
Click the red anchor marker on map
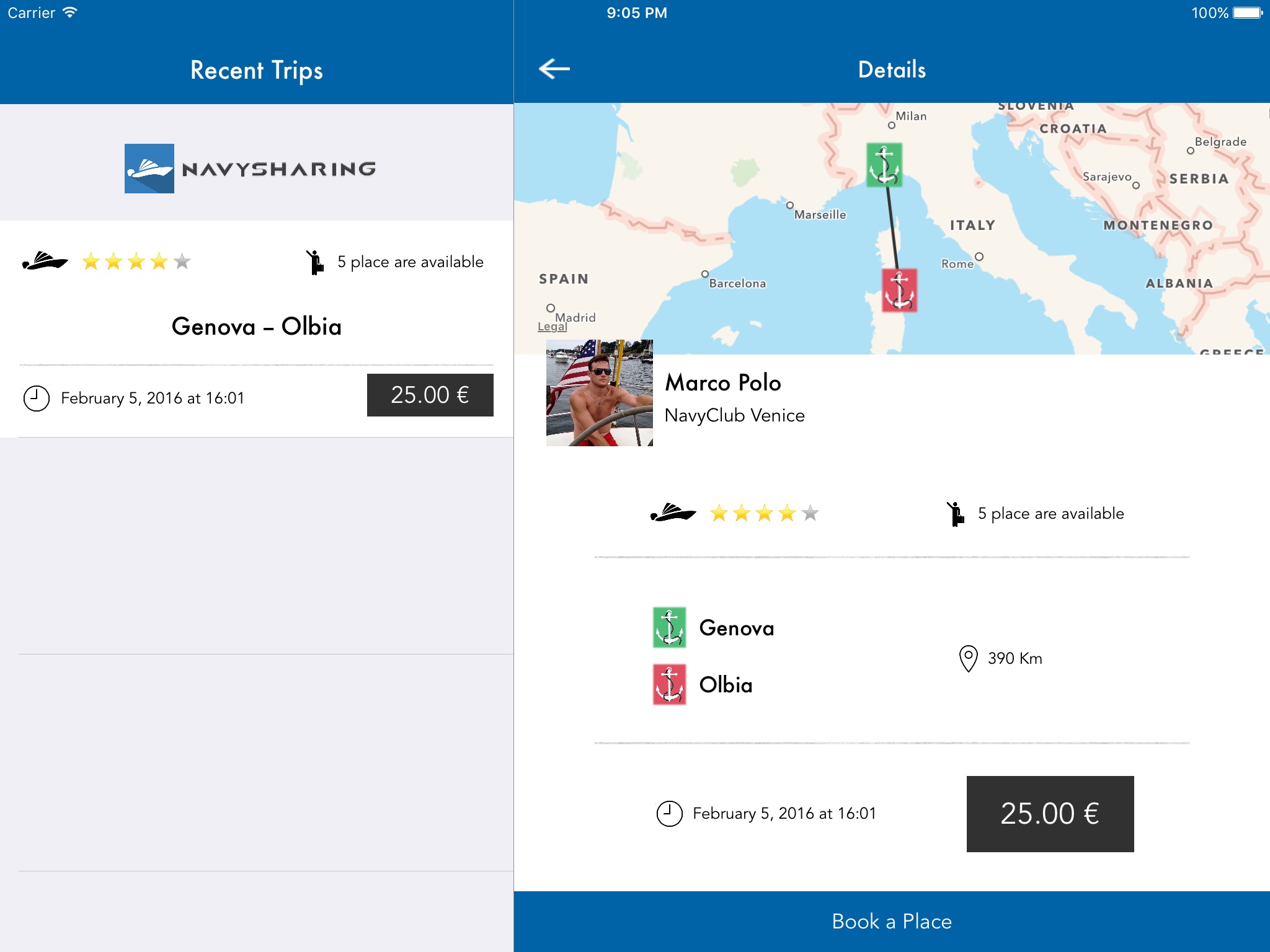point(899,290)
